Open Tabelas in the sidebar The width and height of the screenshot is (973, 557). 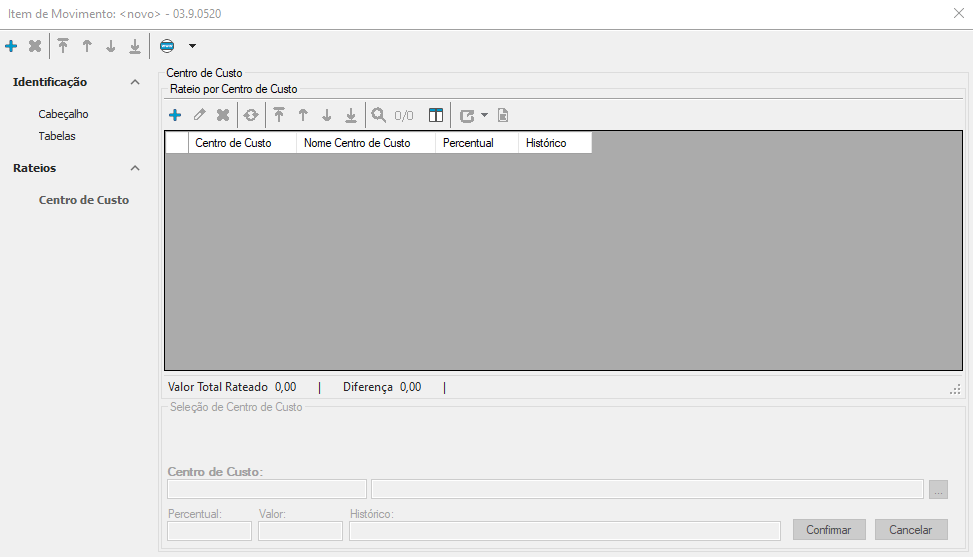tap(57, 136)
